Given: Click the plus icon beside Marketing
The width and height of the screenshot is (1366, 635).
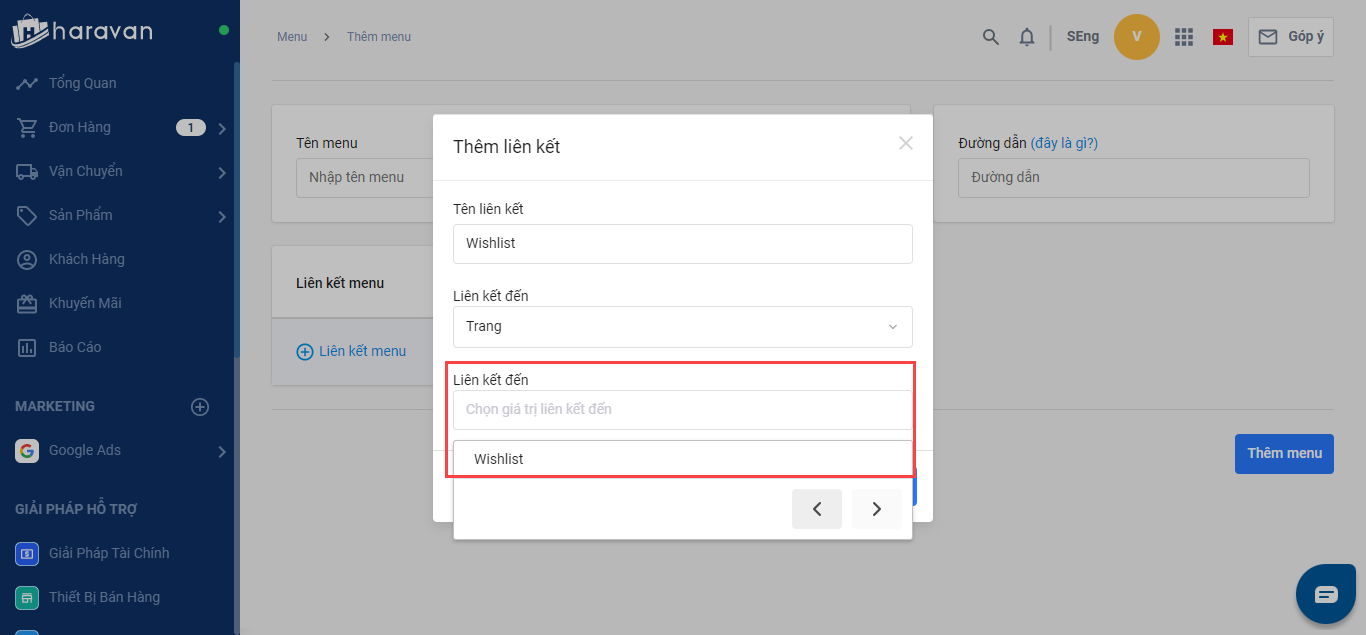Looking at the screenshot, I should coord(200,407).
